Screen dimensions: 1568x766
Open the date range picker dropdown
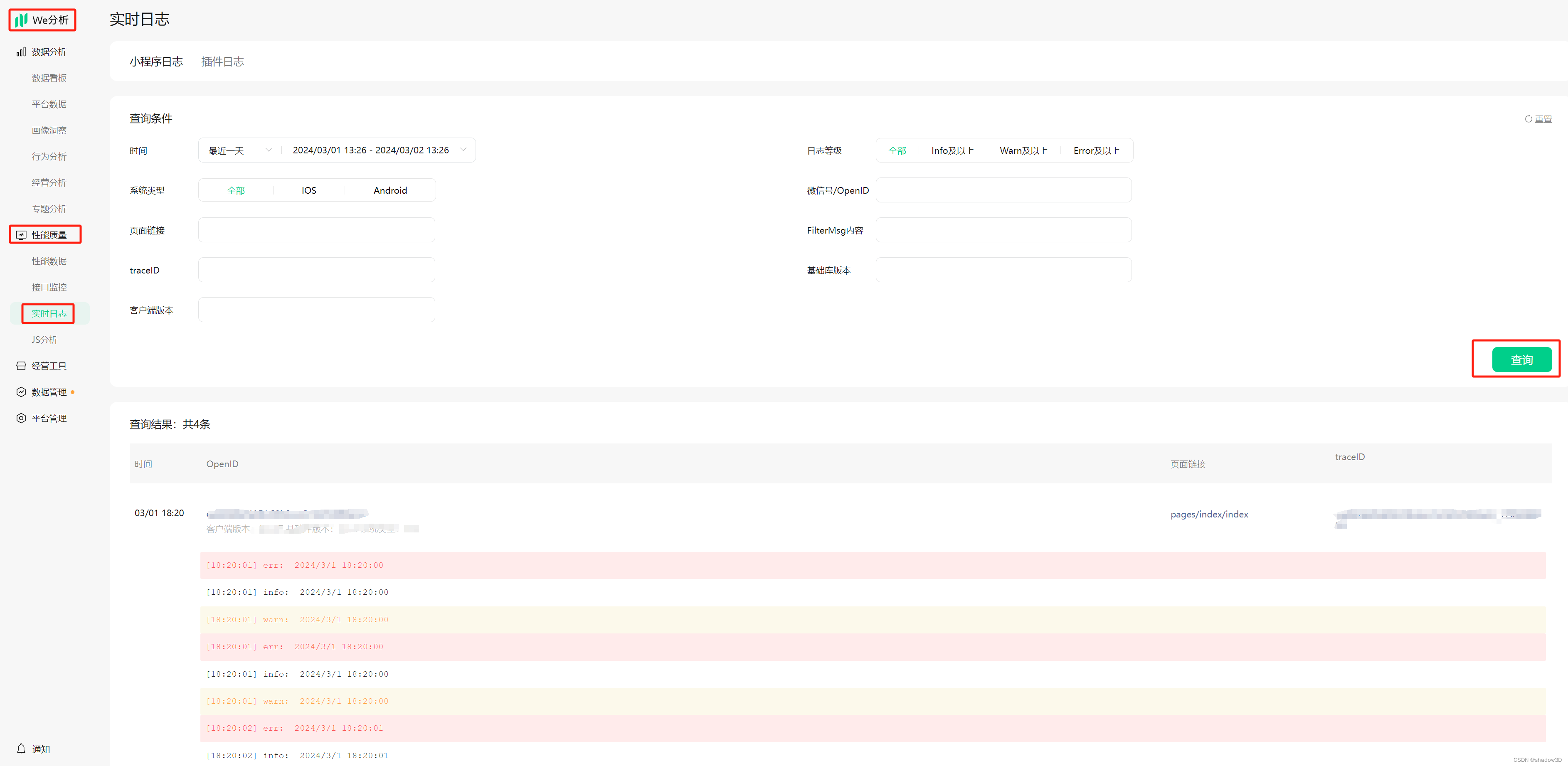tap(380, 150)
